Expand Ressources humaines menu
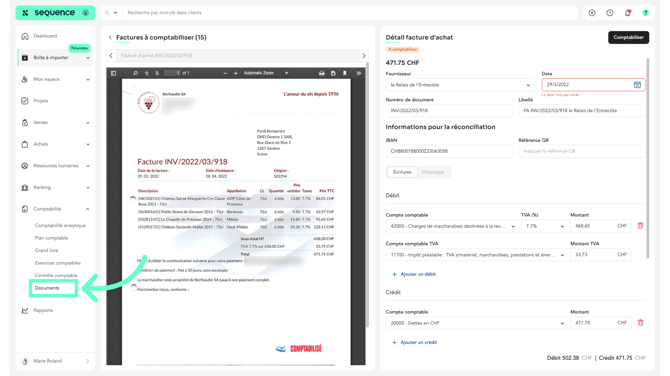Screen dimensions: 670x376 [88, 166]
